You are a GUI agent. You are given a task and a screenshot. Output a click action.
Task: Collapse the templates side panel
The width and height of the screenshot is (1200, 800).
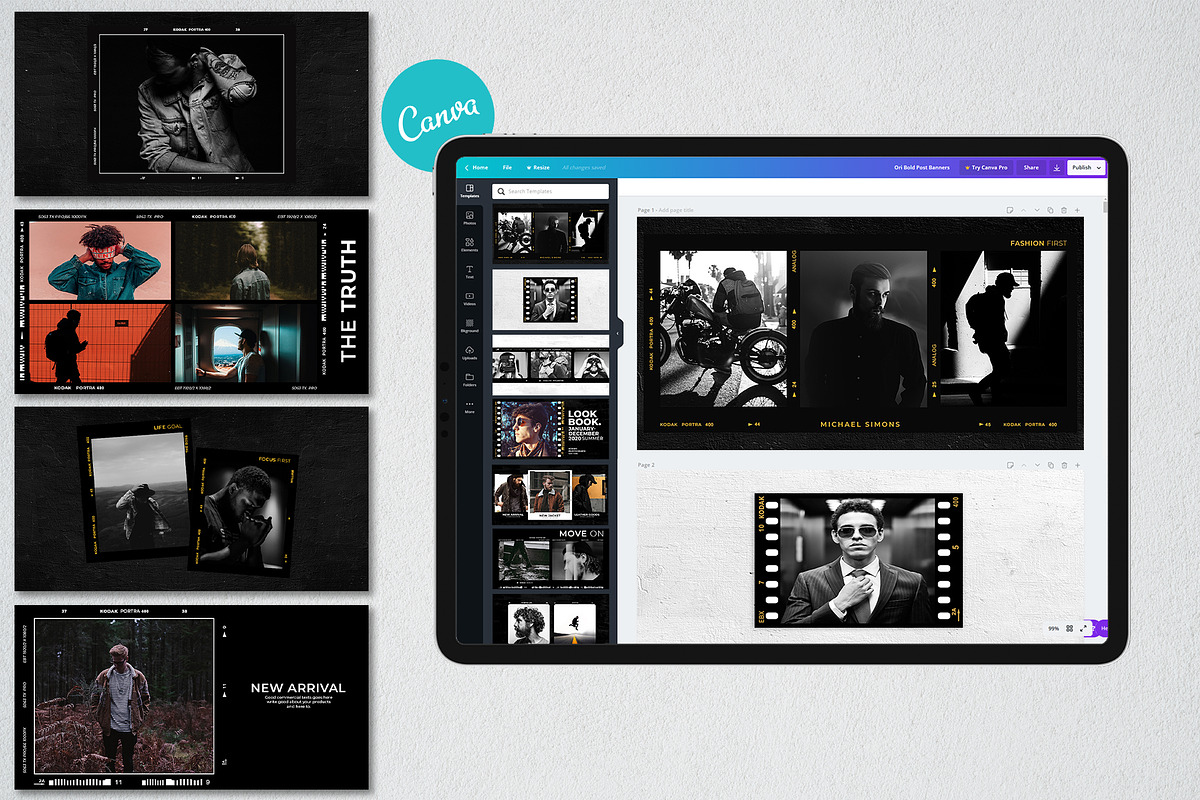point(619,333)
